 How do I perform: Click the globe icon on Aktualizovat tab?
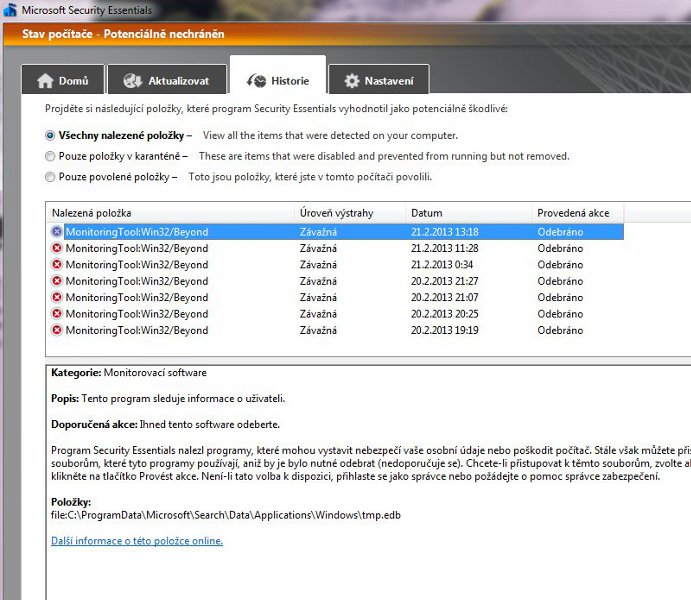pyautogui.click(x=132, y=82)
